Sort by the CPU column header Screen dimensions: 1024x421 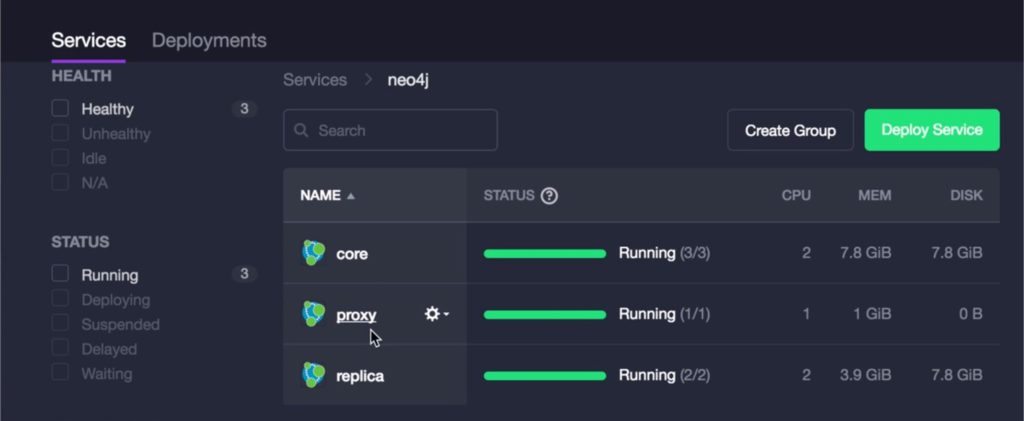tap(796, 195)
